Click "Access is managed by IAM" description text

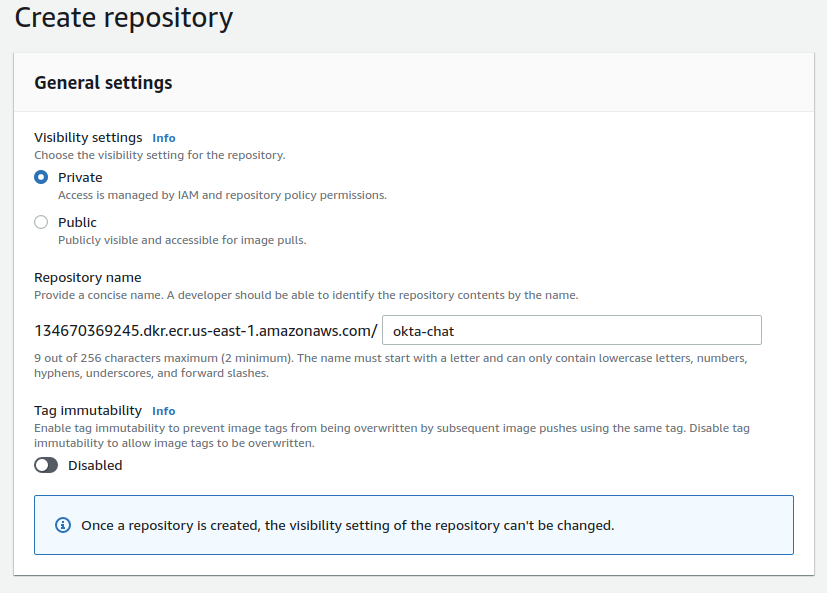coord(222,195)
